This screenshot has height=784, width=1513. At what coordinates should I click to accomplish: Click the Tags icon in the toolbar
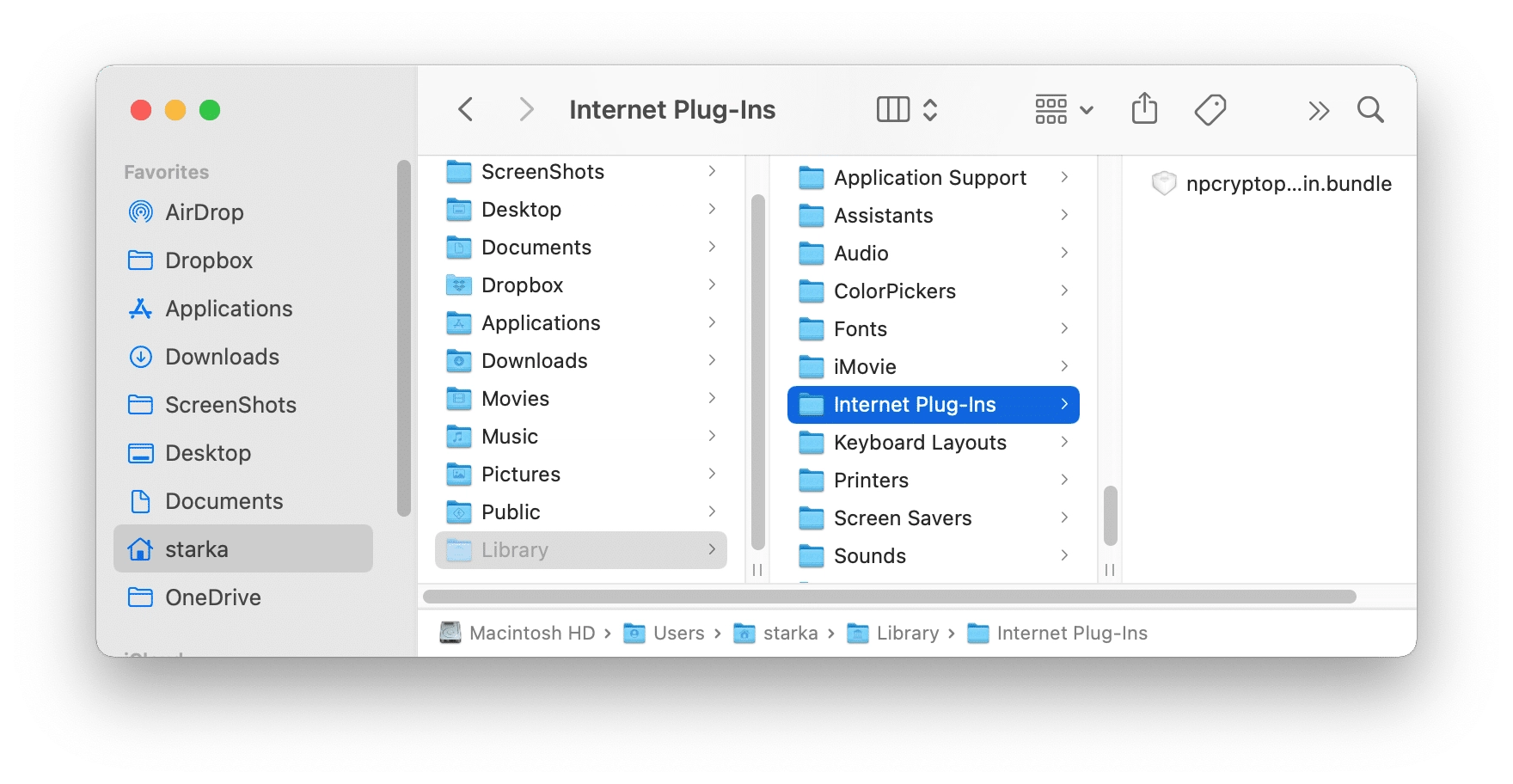point(1210,109)
